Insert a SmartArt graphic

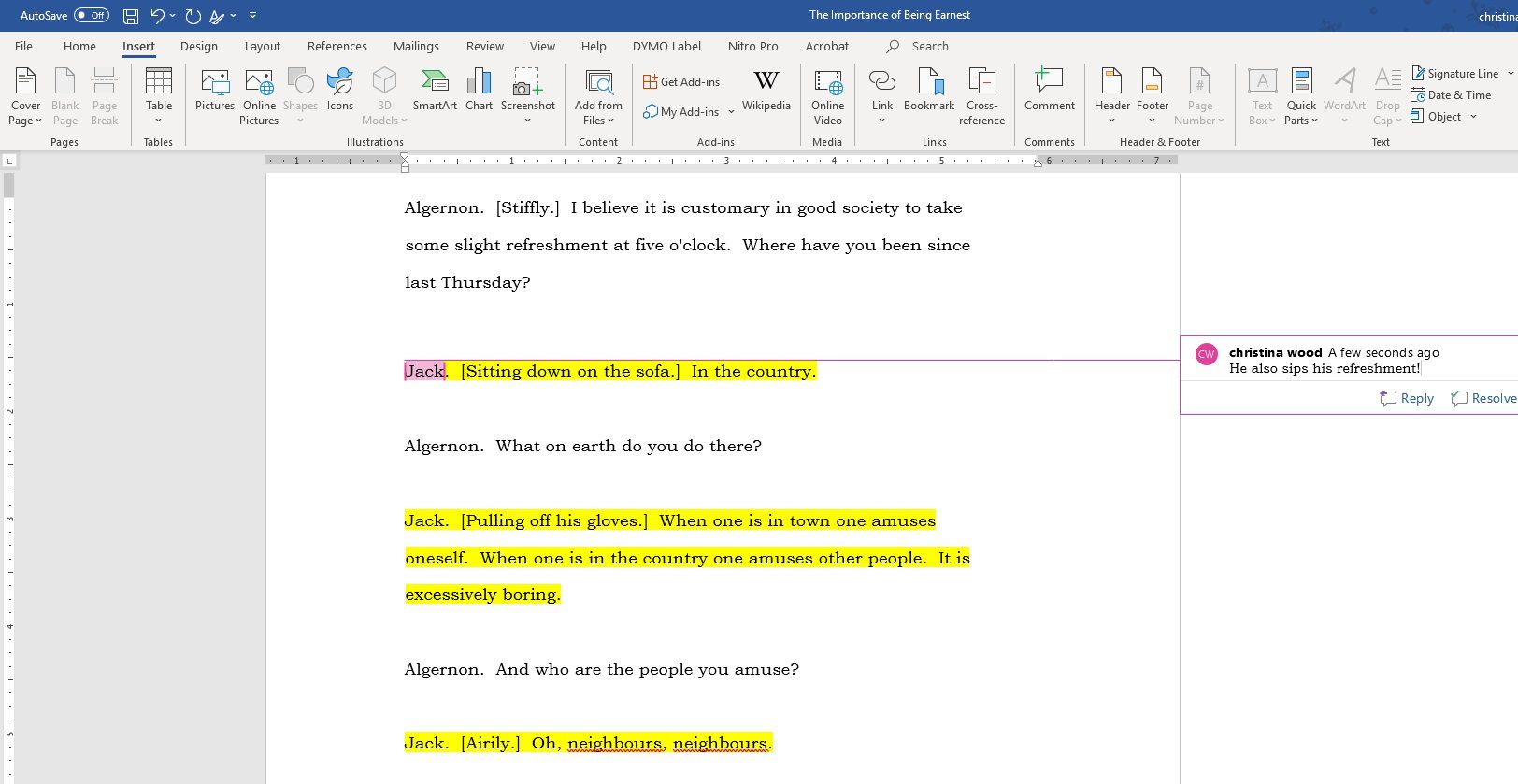pyautogui.click(x=435, y=91)
